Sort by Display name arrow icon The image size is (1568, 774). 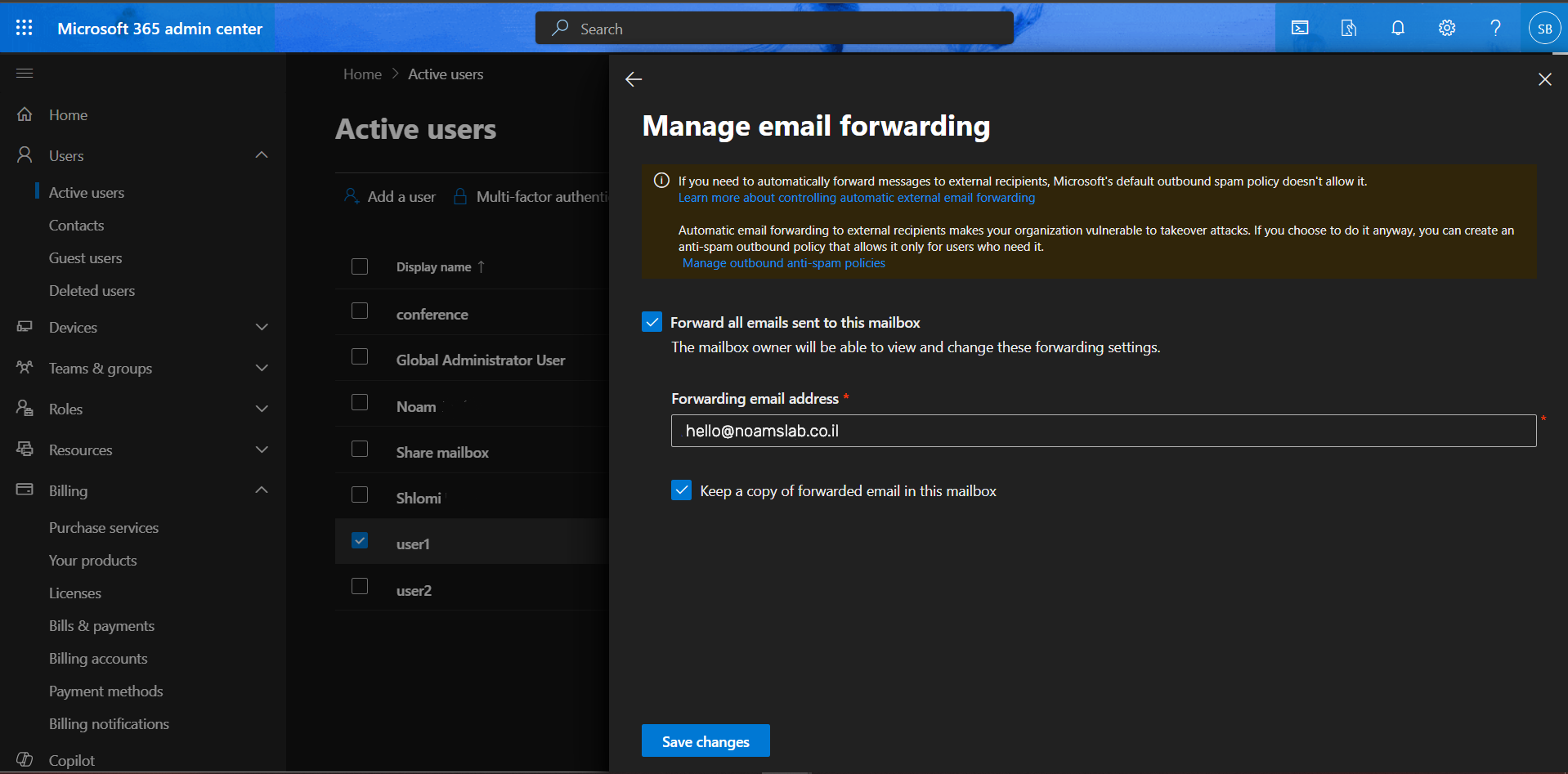point(482,266)
